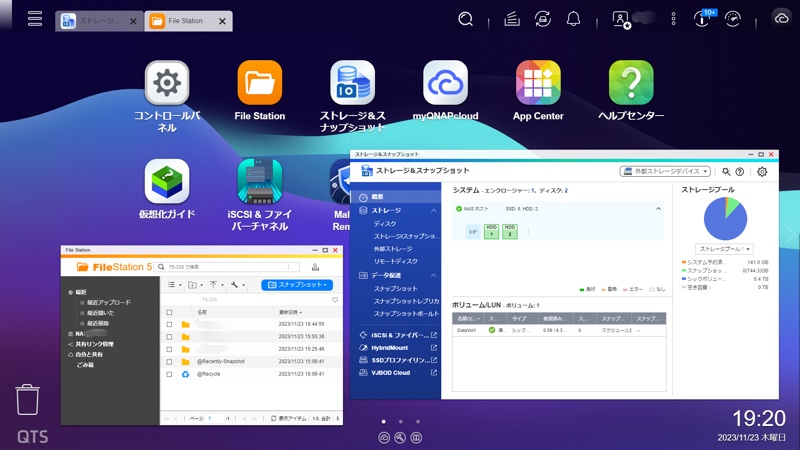The width and height of the screenshot is (800, 450).
Task: Switch to the File Station taskbar tab
Action: click(x=188, y=21)
